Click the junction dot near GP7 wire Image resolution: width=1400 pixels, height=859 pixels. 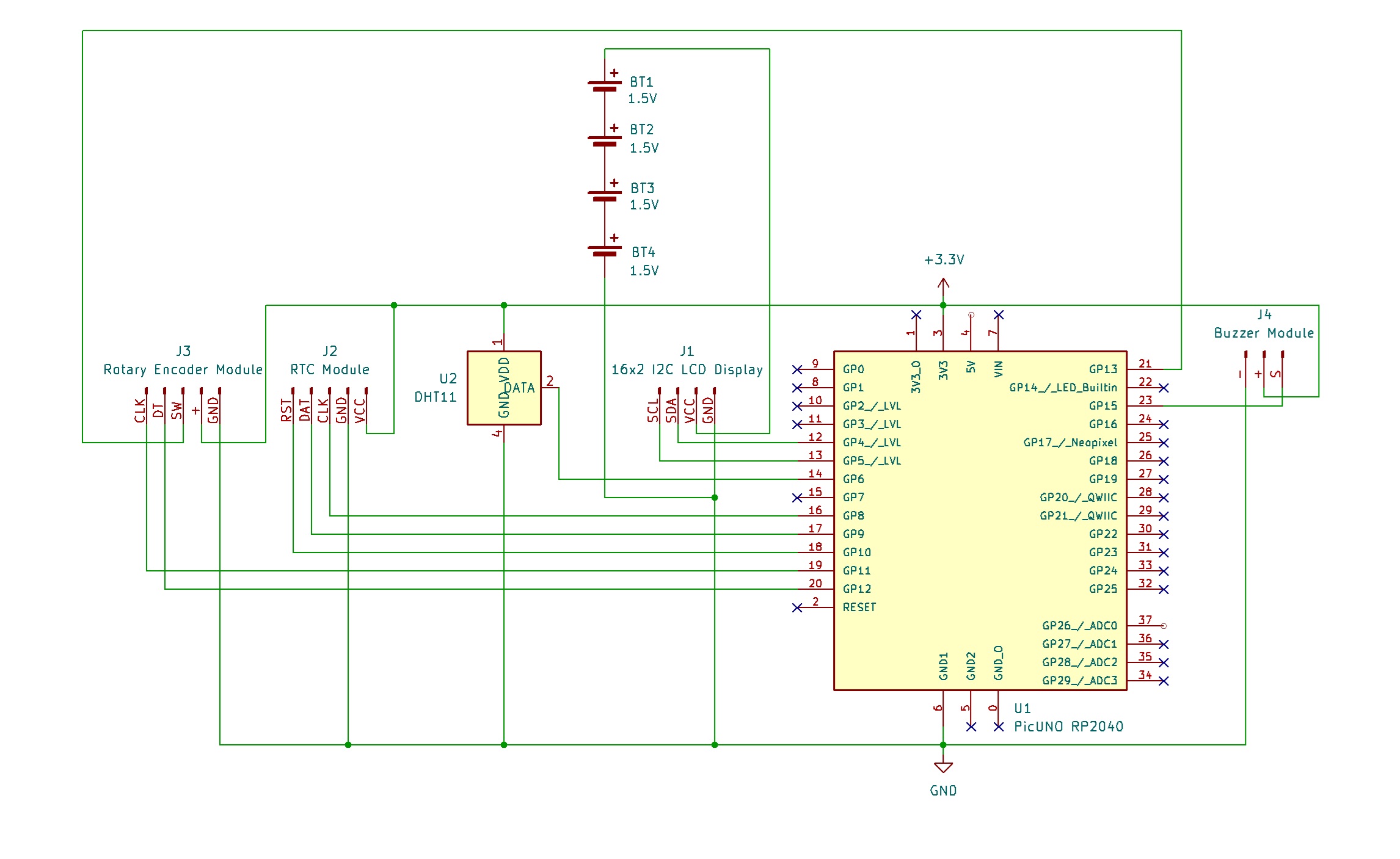[715, 498]
